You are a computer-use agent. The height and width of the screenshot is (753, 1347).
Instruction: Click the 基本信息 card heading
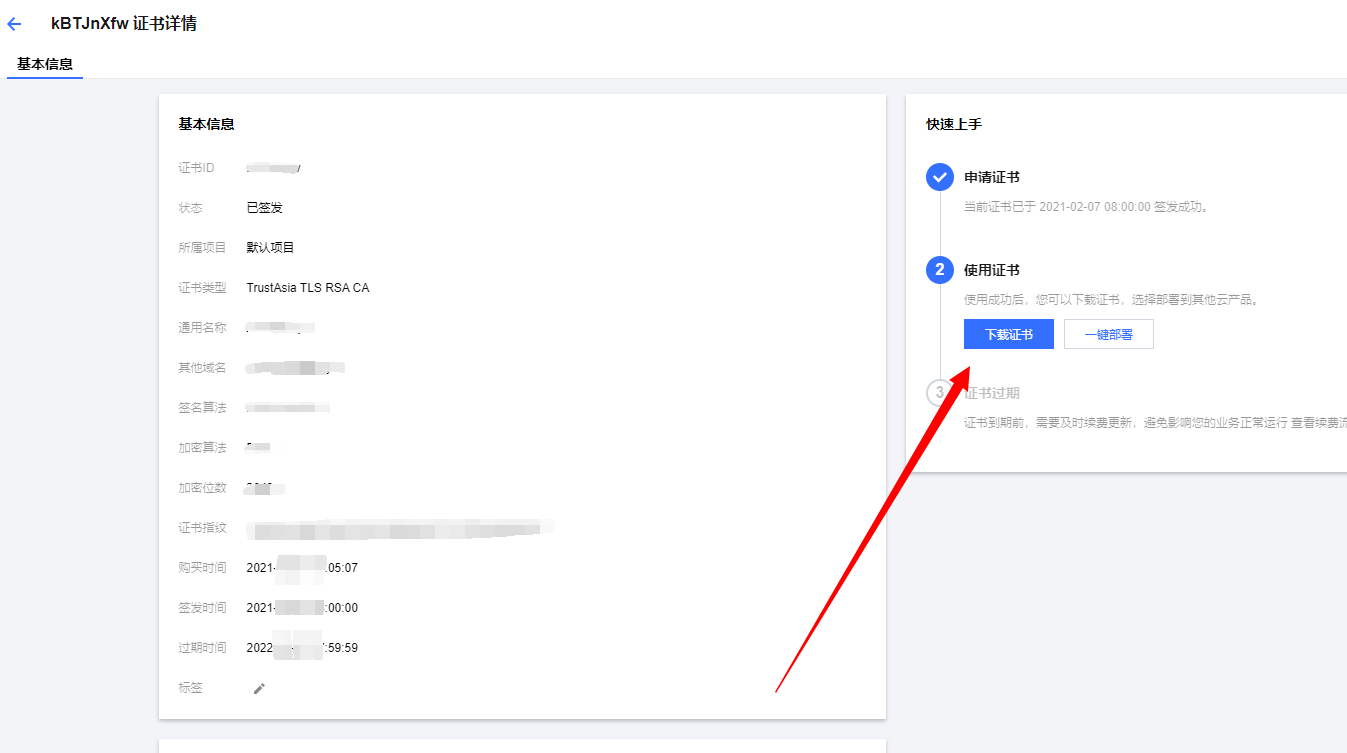coord(206,125)
